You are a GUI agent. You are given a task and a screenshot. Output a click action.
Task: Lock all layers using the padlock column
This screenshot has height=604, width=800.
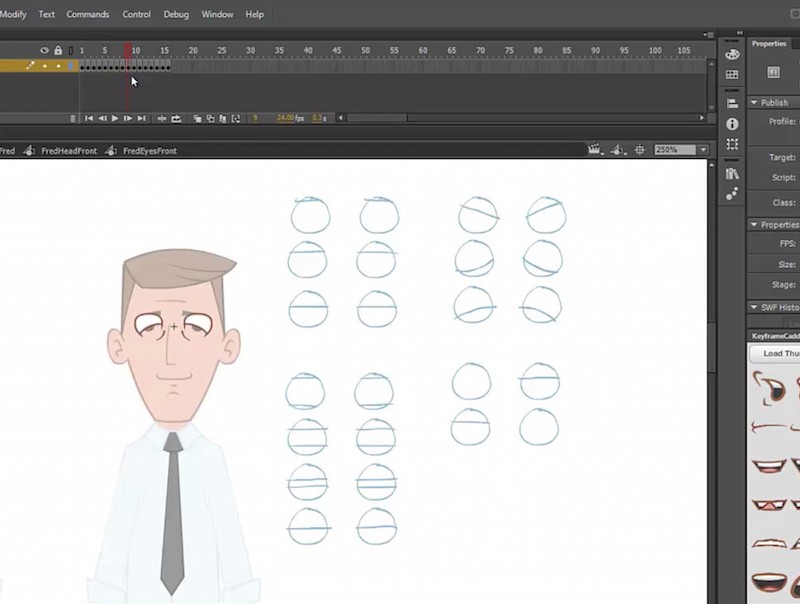tap(57, 48)
